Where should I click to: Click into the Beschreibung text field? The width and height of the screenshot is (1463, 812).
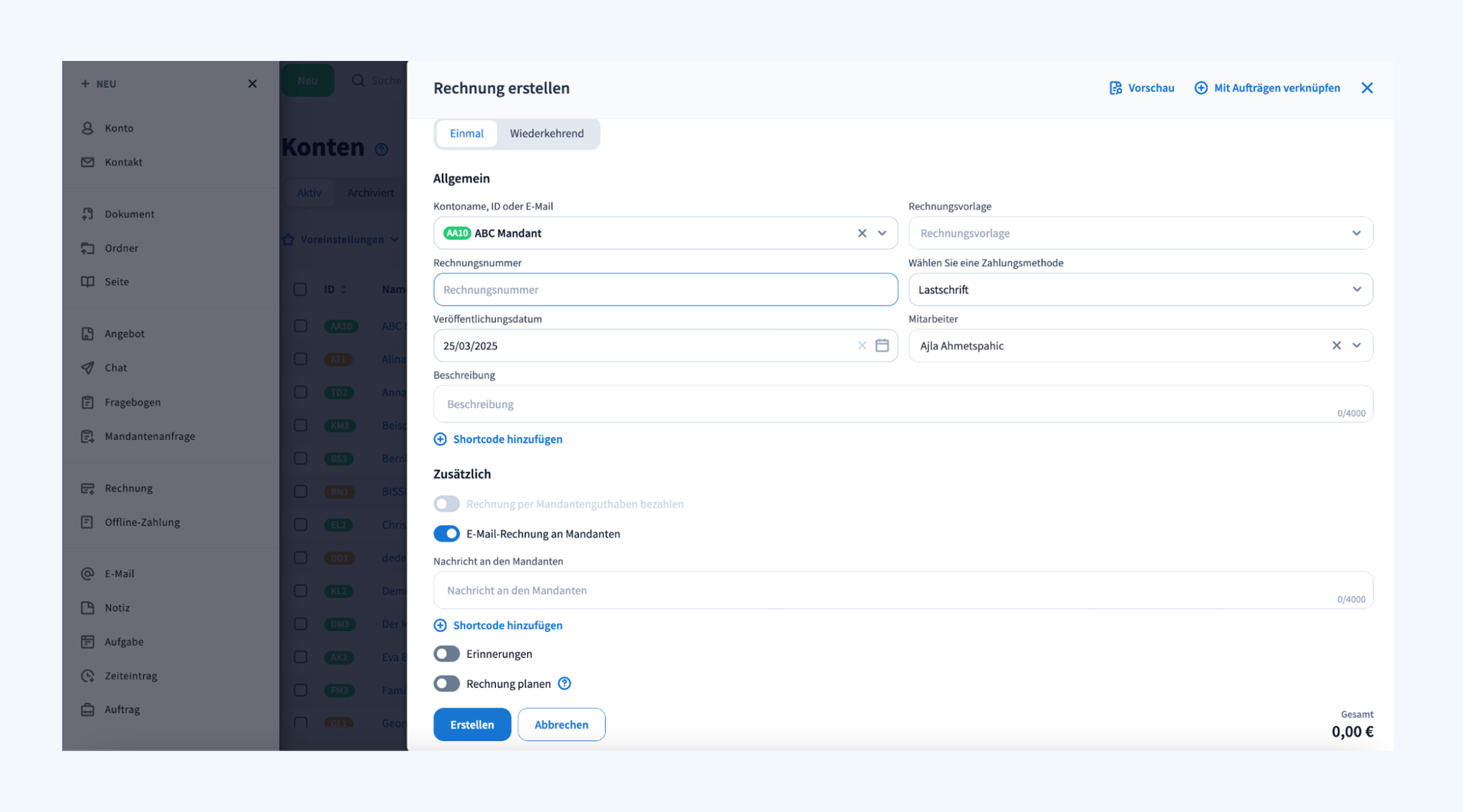coord(903,404)
